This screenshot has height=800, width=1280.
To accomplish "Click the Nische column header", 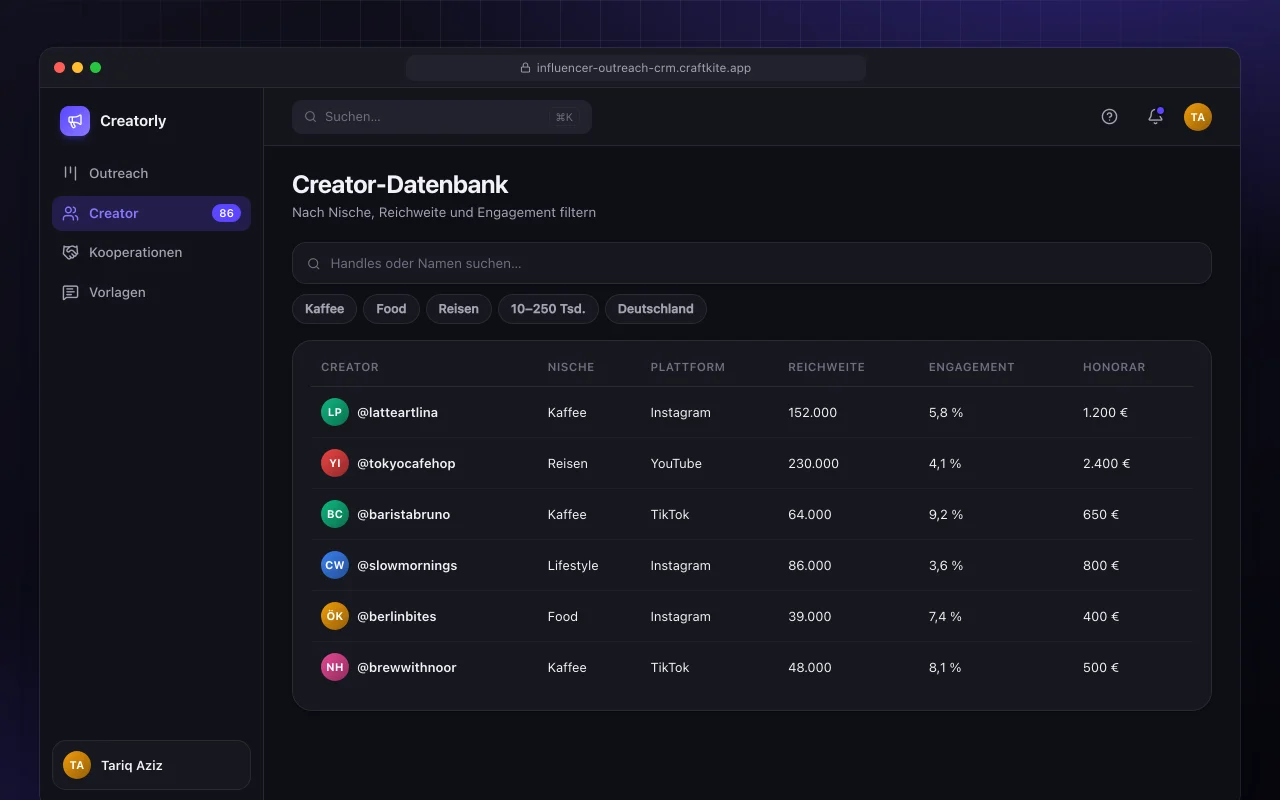I will 571,367.
